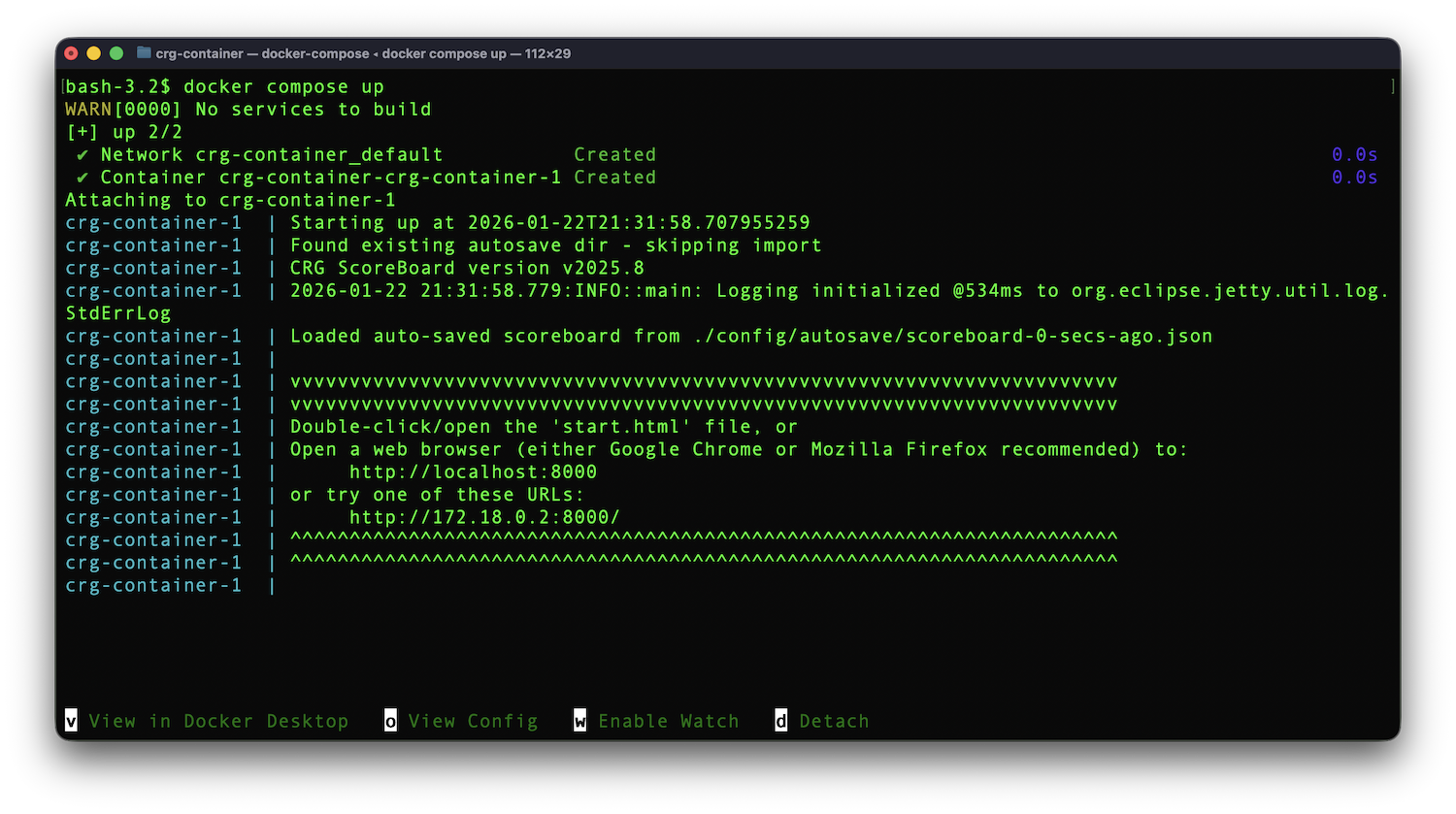Image resolution: width=1456 pixels, height=814 pixels.
Task: Select the View Config option
Action: coord(473,721)
